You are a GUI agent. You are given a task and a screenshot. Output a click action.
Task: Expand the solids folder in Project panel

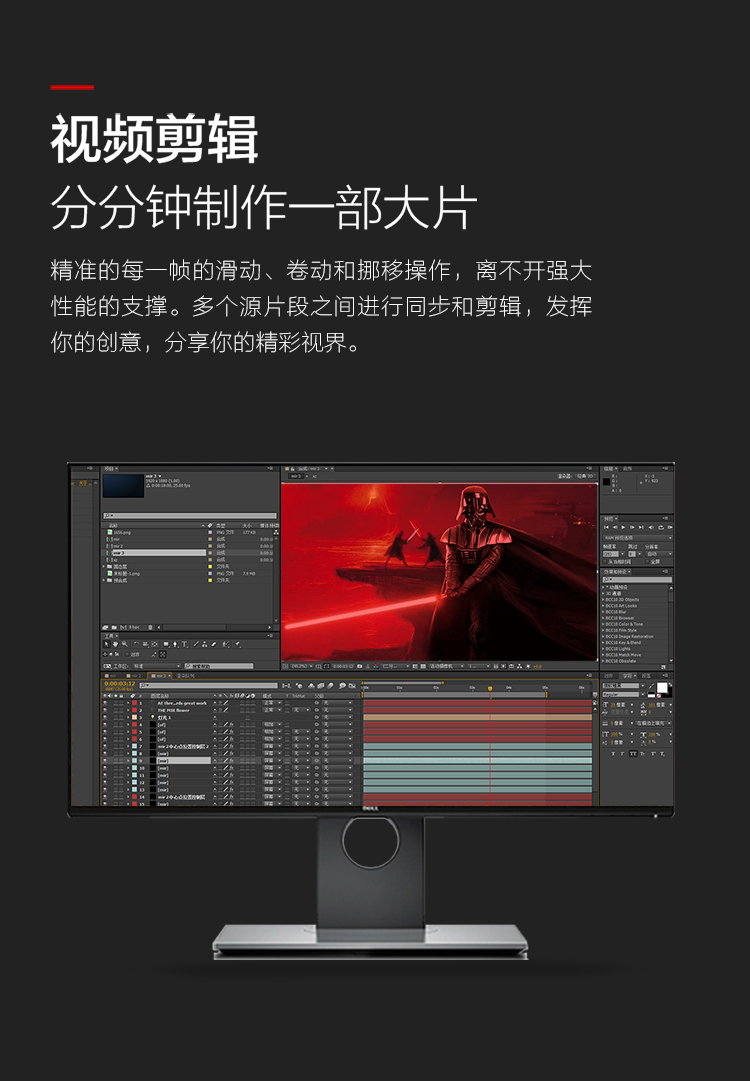[x=104, y=567]
